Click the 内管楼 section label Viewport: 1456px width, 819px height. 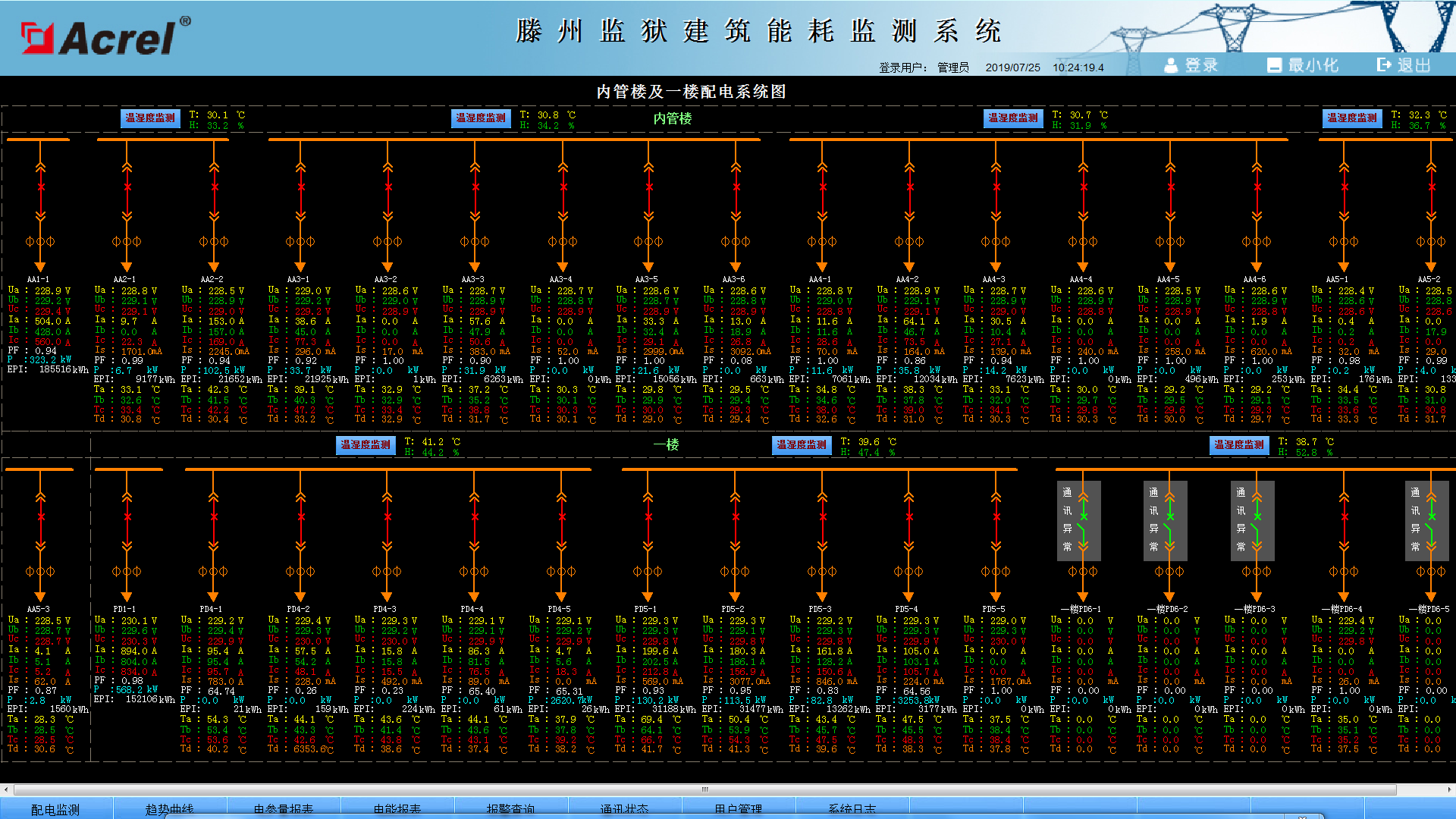pyautogui.click(x=673, y=118)
